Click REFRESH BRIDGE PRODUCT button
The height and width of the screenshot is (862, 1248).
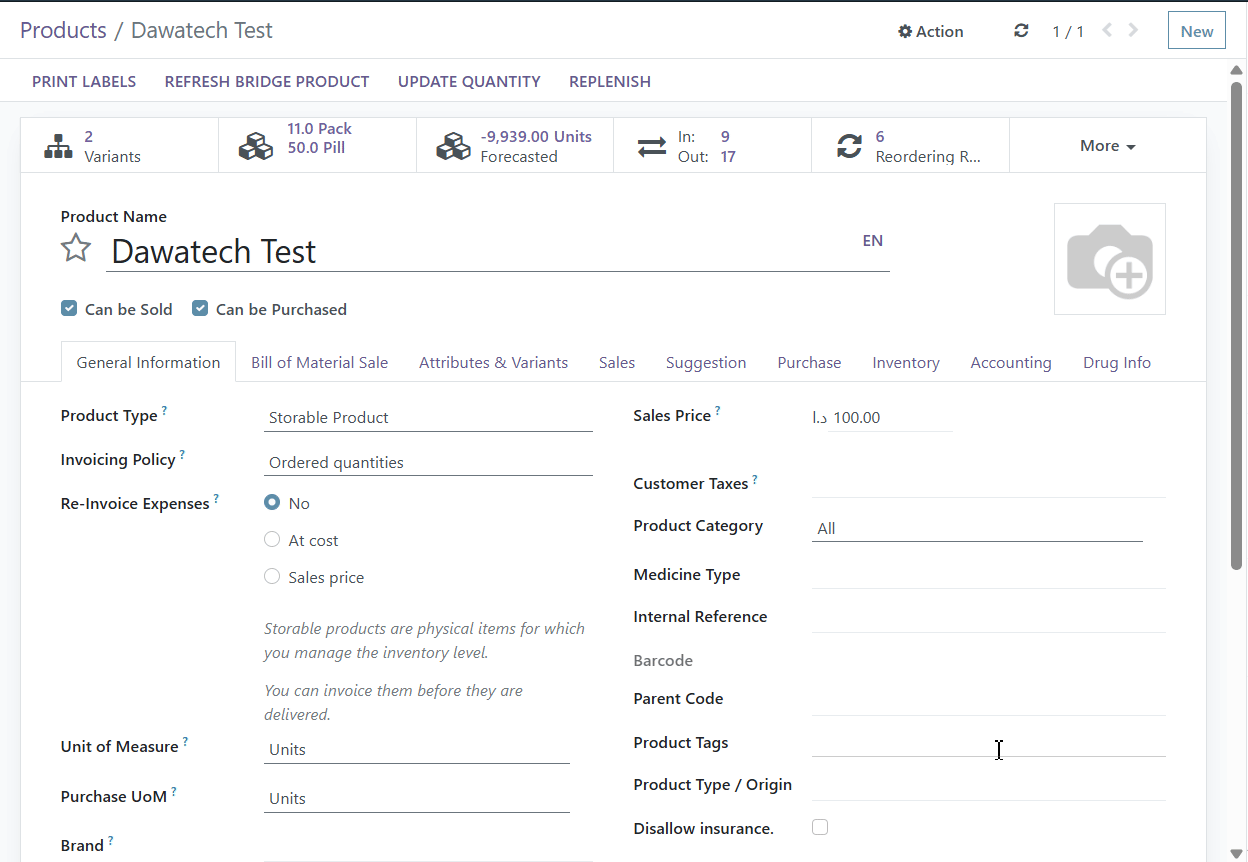click(x=267, y=82)
